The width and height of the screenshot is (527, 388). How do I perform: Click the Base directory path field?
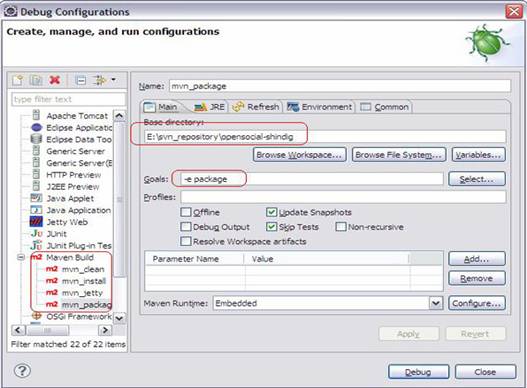(x=325, y=137)
